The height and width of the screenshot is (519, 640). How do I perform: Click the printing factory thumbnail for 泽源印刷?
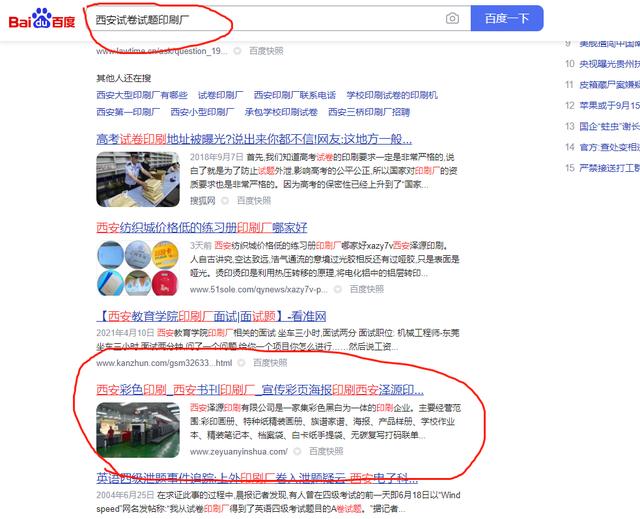(138, 430)
